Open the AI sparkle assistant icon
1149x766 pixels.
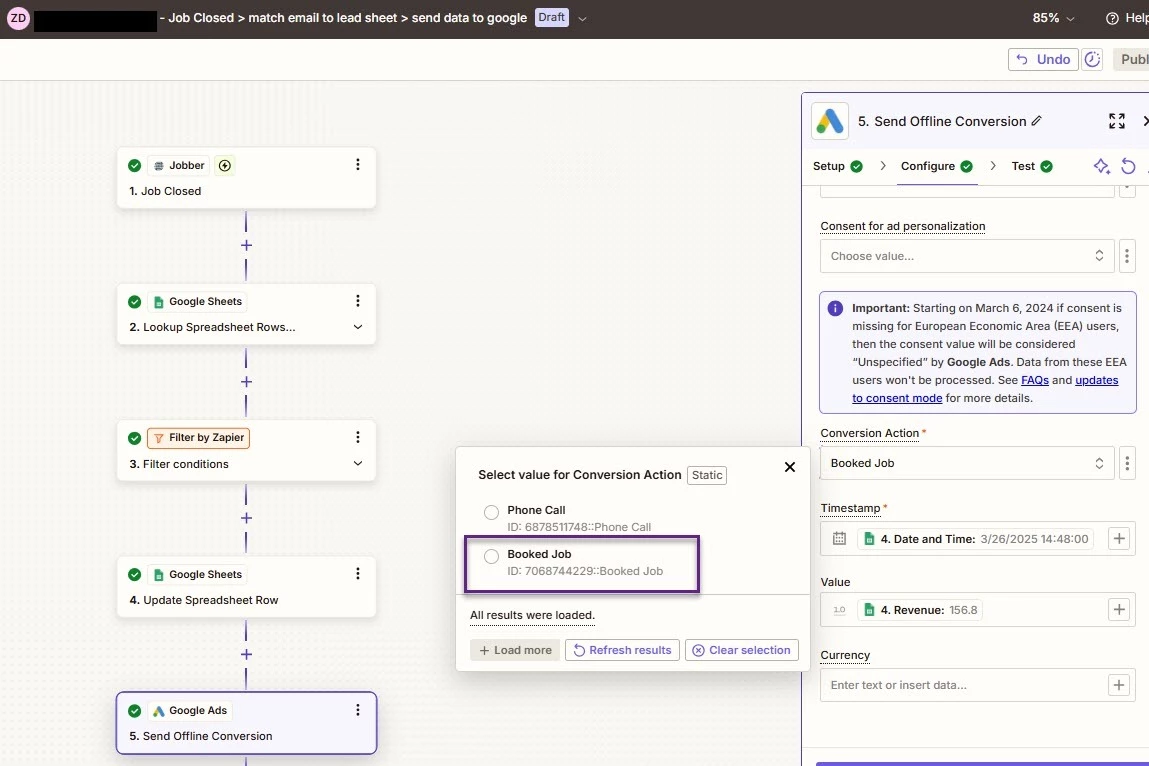[x=1101, y=166]
